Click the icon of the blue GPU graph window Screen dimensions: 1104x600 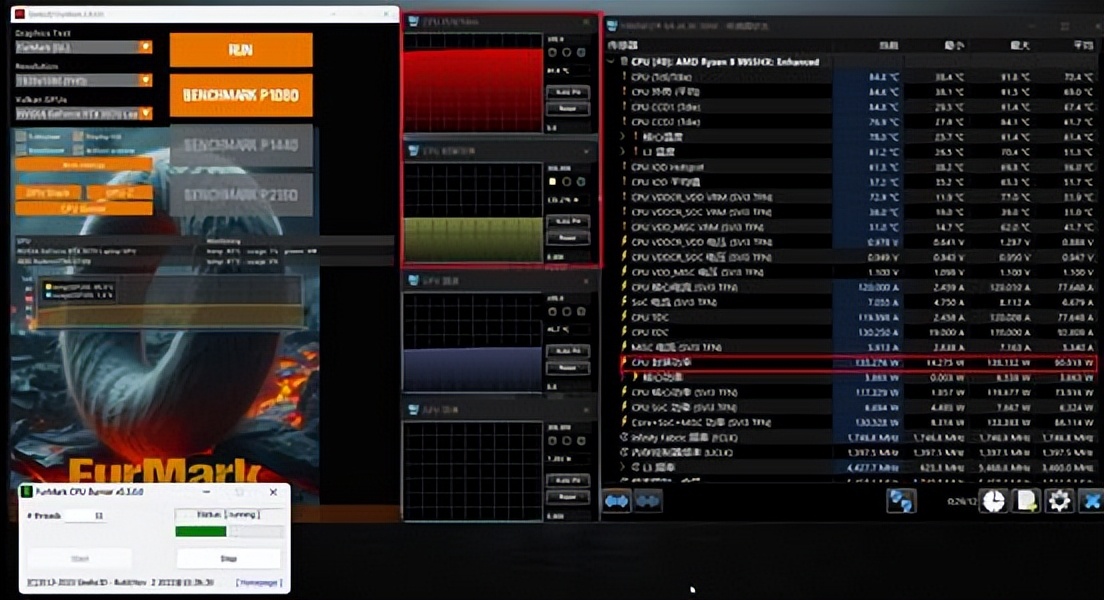[x=413, y=281]
